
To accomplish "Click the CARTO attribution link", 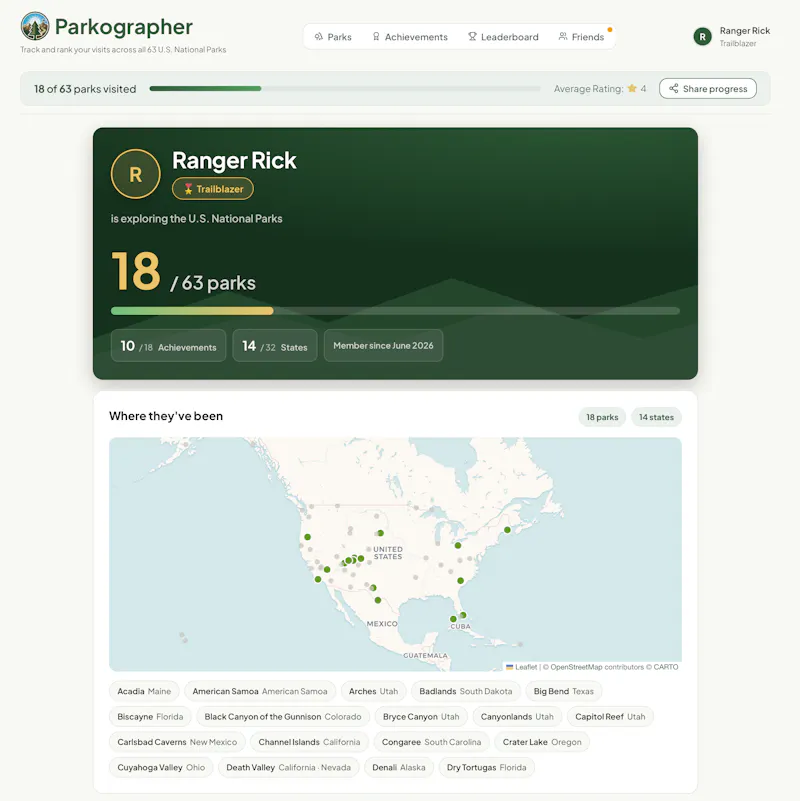I will 666,667.
